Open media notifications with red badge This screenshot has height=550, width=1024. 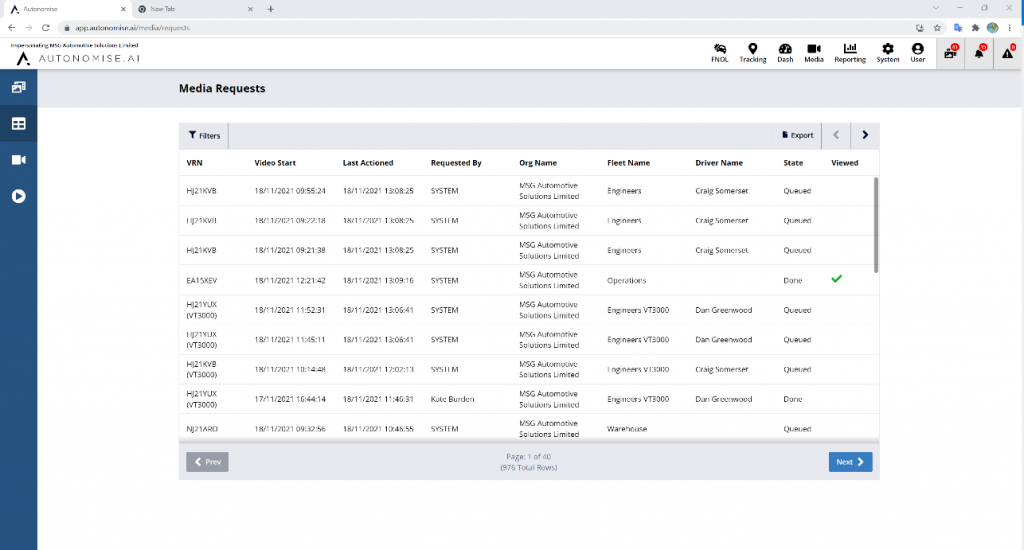click(950, 53)
